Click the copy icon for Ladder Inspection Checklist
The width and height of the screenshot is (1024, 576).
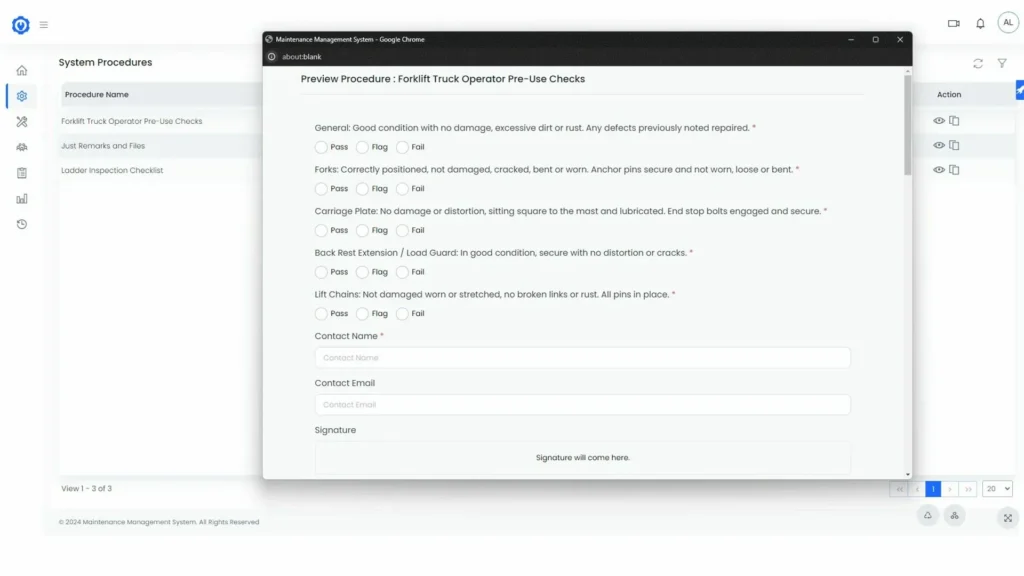coord(954,170)
